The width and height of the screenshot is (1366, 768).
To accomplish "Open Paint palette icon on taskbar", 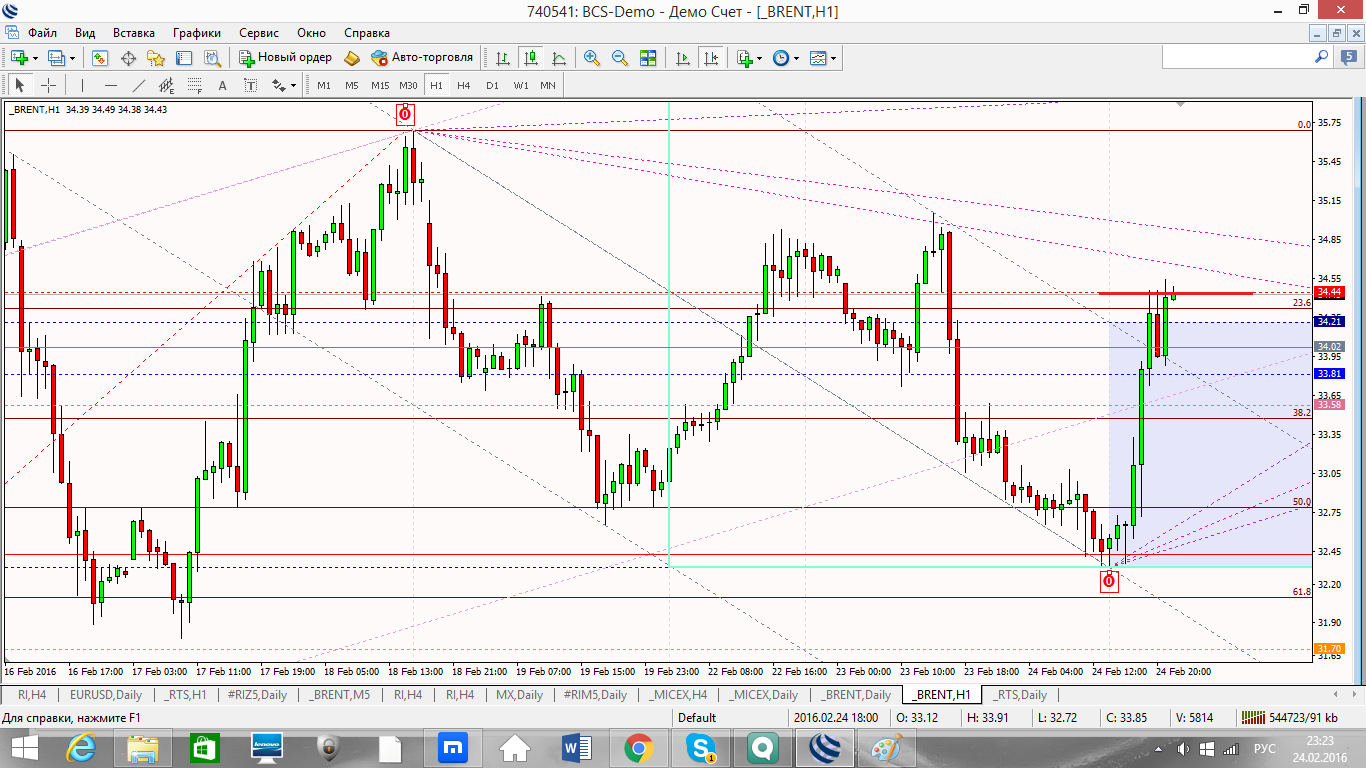I will [888, 747].
